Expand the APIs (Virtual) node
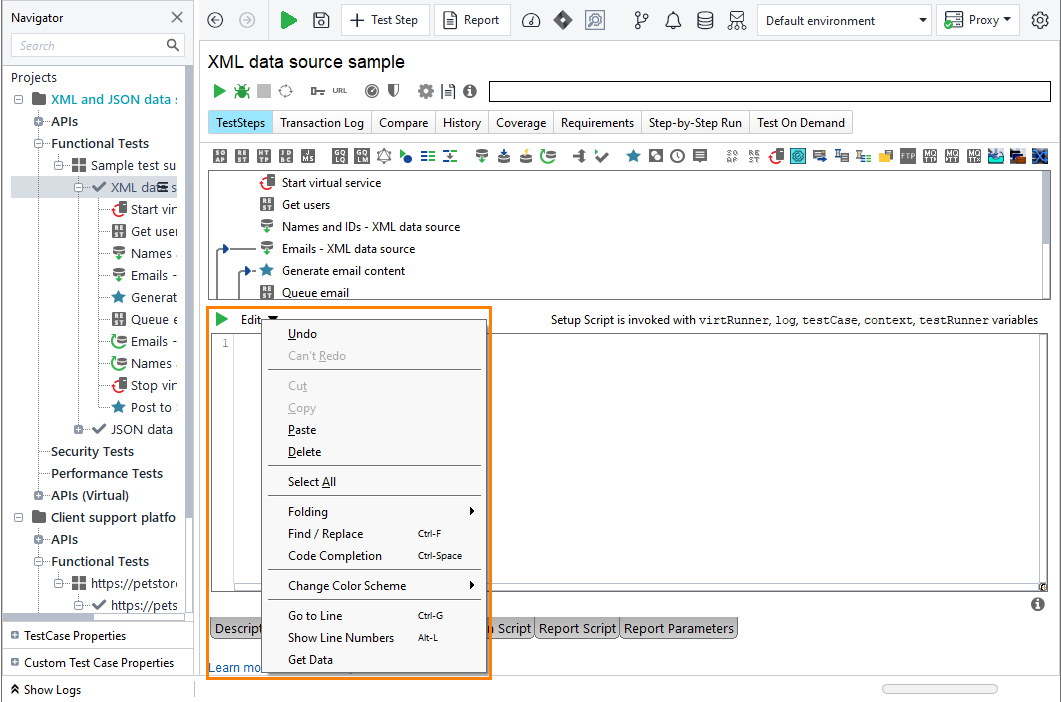 point(39,496)
